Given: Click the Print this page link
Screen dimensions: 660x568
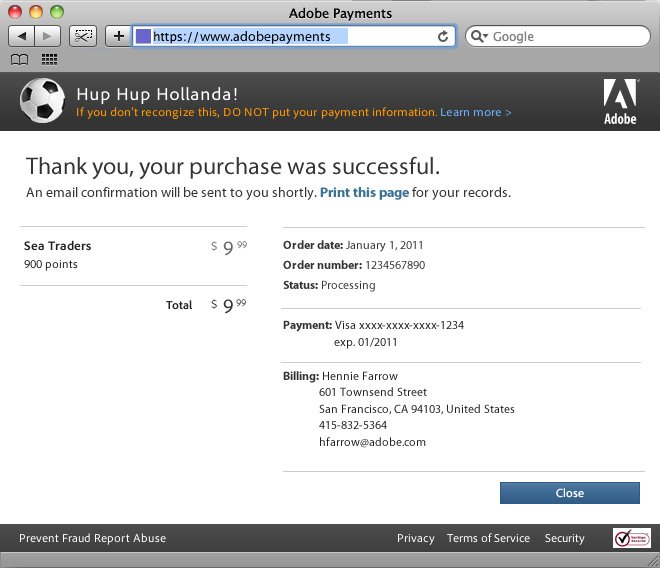Looking at the screenshot, I should (364, 192).
